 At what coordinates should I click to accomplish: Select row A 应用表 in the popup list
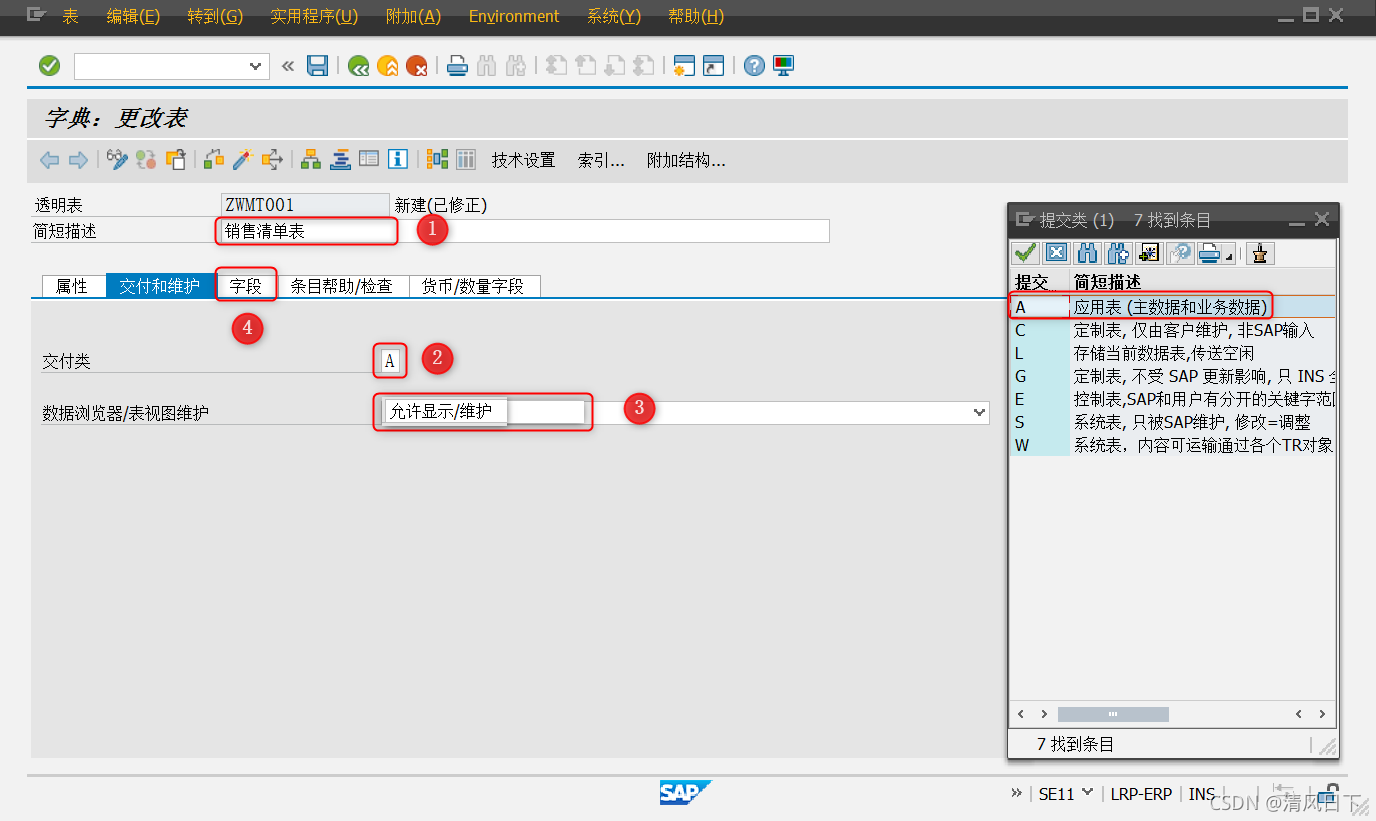[1172, 307]
